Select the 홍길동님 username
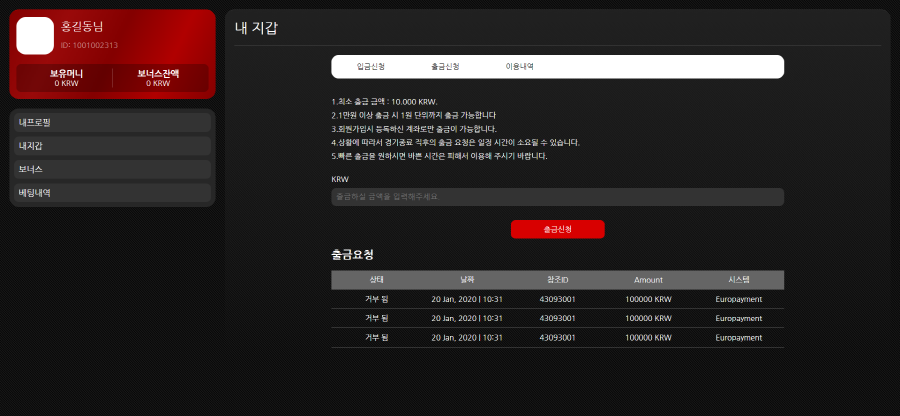900x416 pixels. point(82,27)
